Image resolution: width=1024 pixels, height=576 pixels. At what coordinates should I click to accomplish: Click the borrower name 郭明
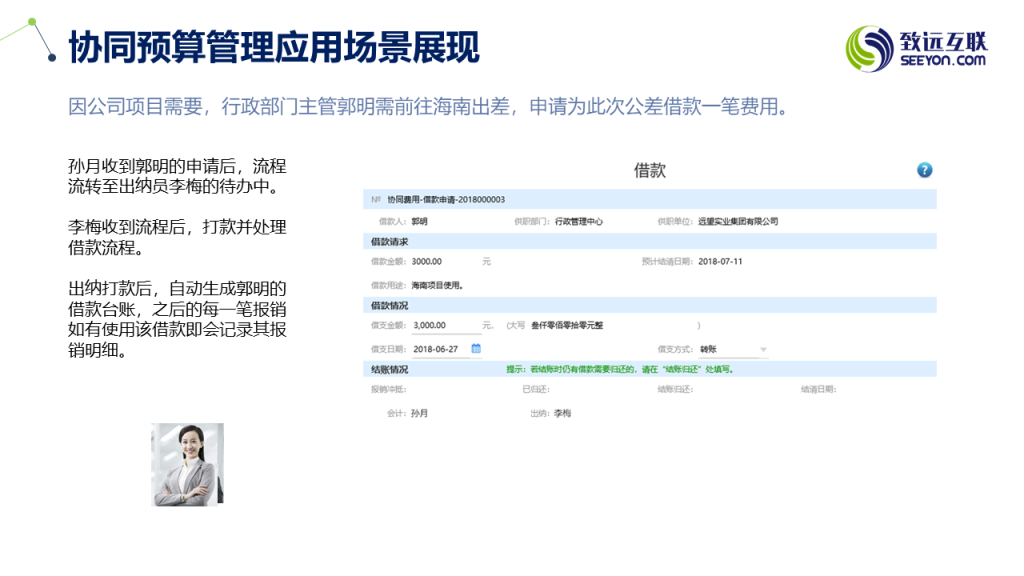419,222
